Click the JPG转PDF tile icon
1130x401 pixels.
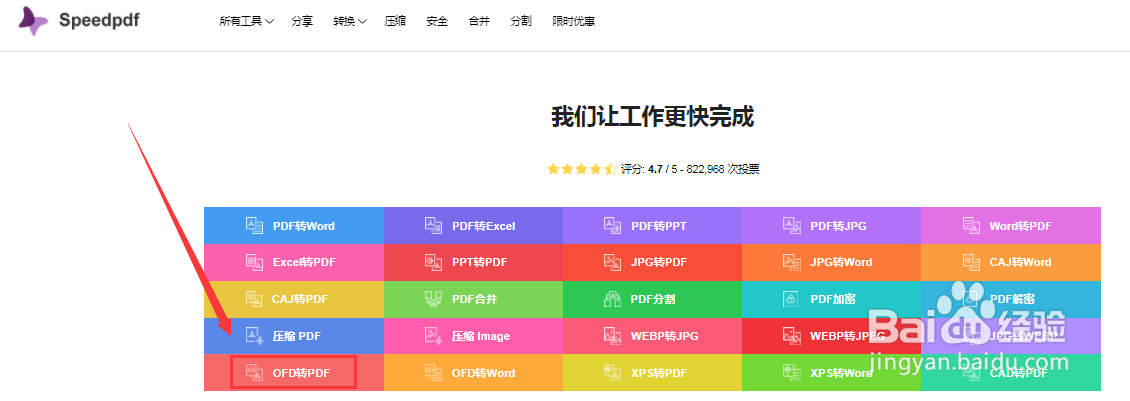(613, 262)
